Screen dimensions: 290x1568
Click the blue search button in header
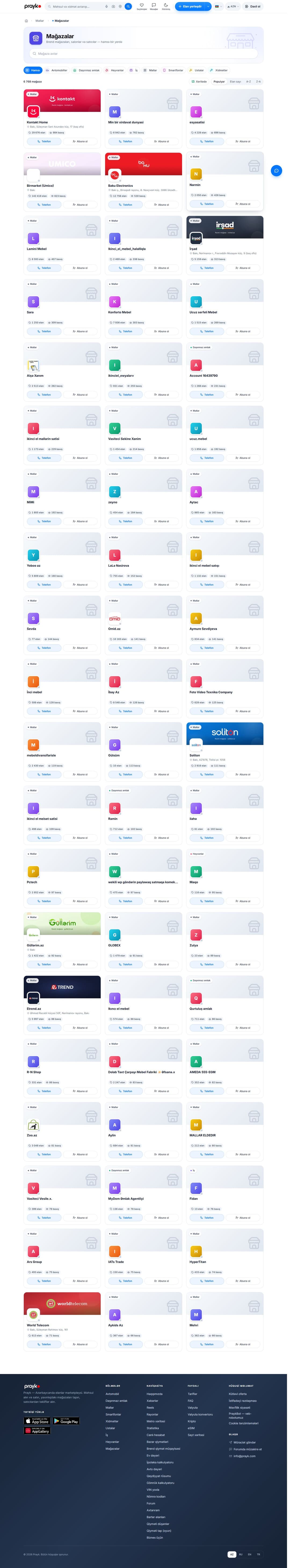(128, 7)
